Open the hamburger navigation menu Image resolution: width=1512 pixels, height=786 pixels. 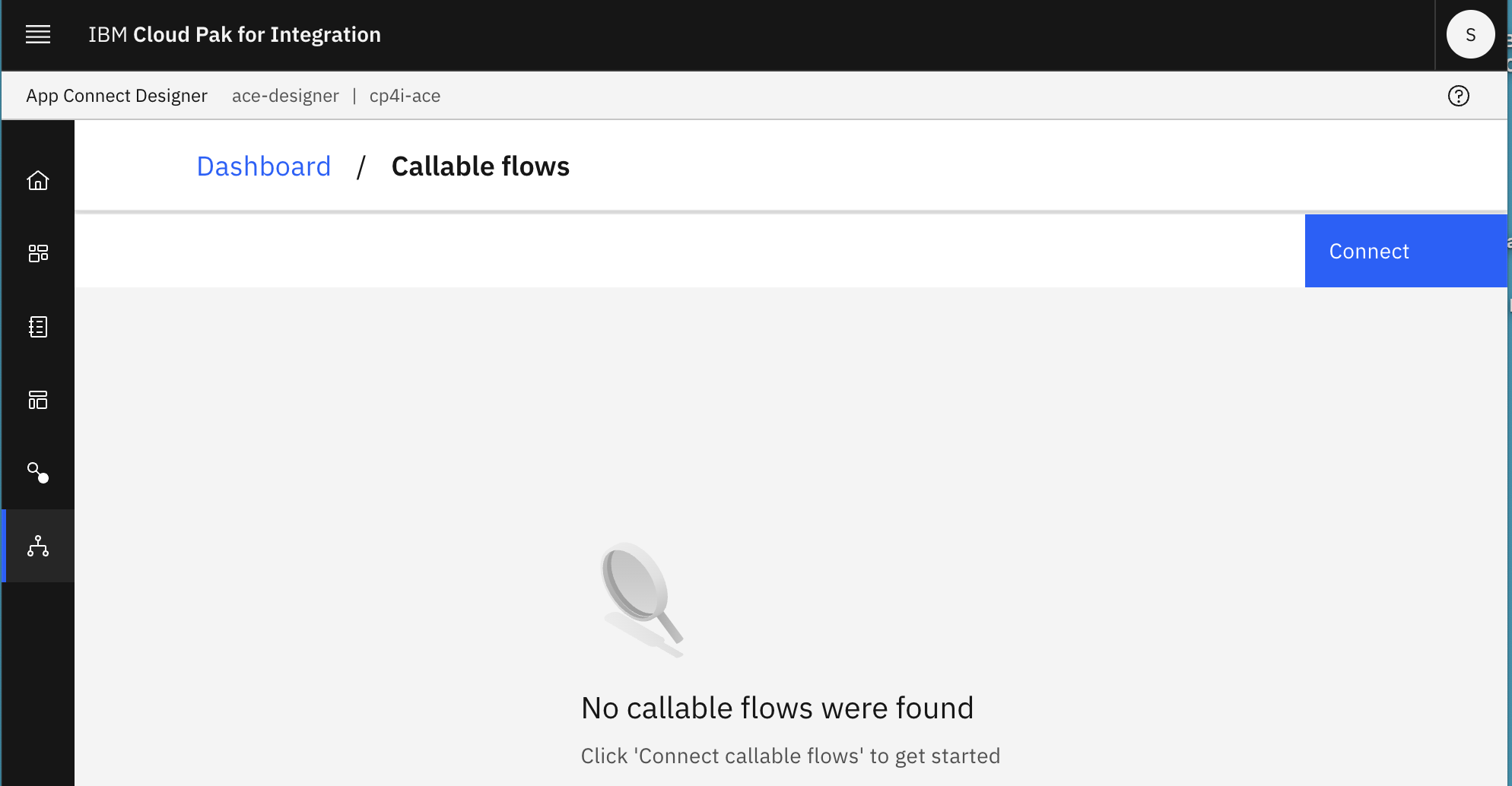38,34
